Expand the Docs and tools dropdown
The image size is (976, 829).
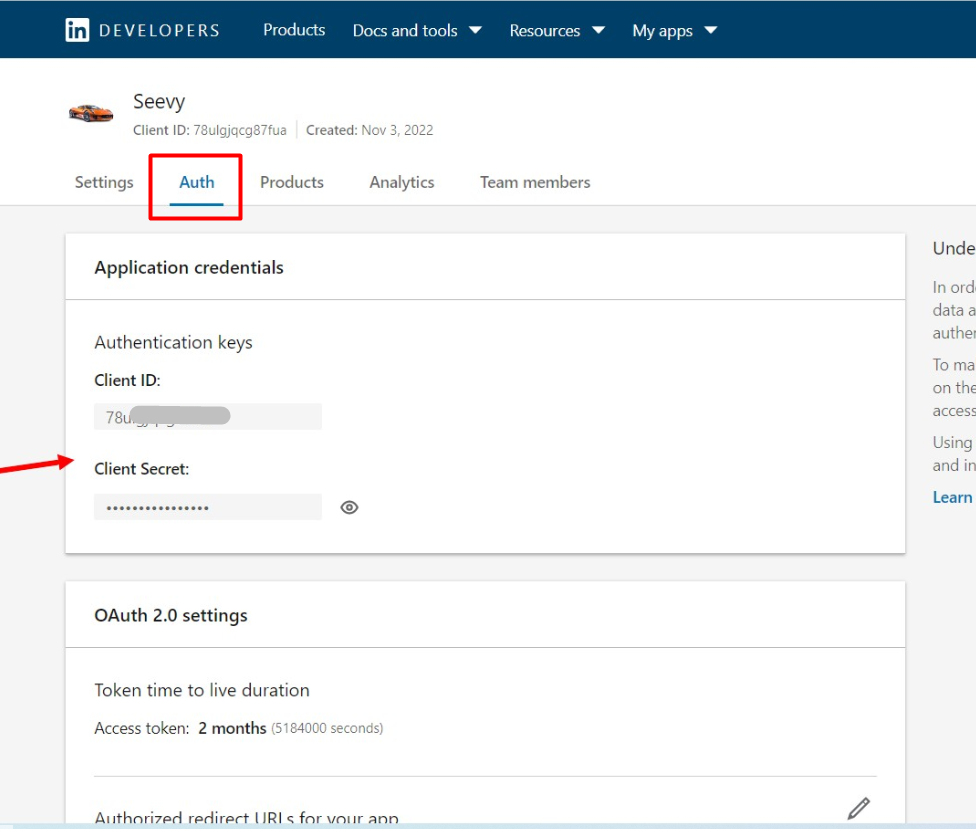click(417, 30)
